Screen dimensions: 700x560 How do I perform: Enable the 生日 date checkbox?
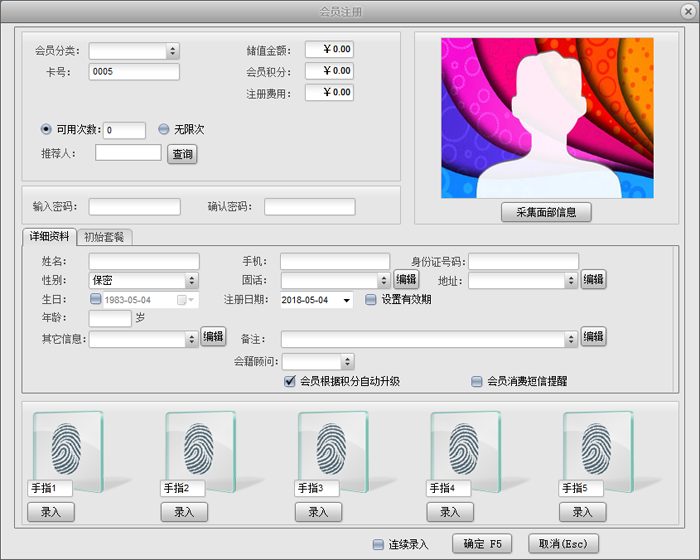point(96,299)
